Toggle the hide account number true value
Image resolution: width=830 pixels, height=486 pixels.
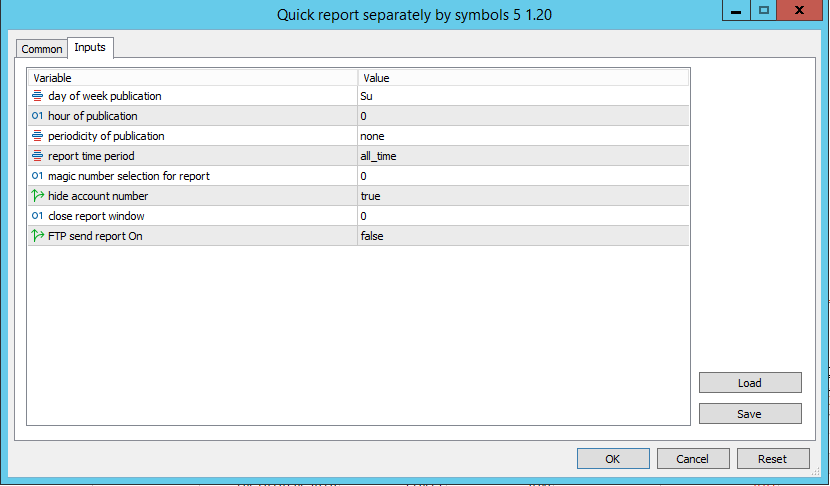pos(522,196)
